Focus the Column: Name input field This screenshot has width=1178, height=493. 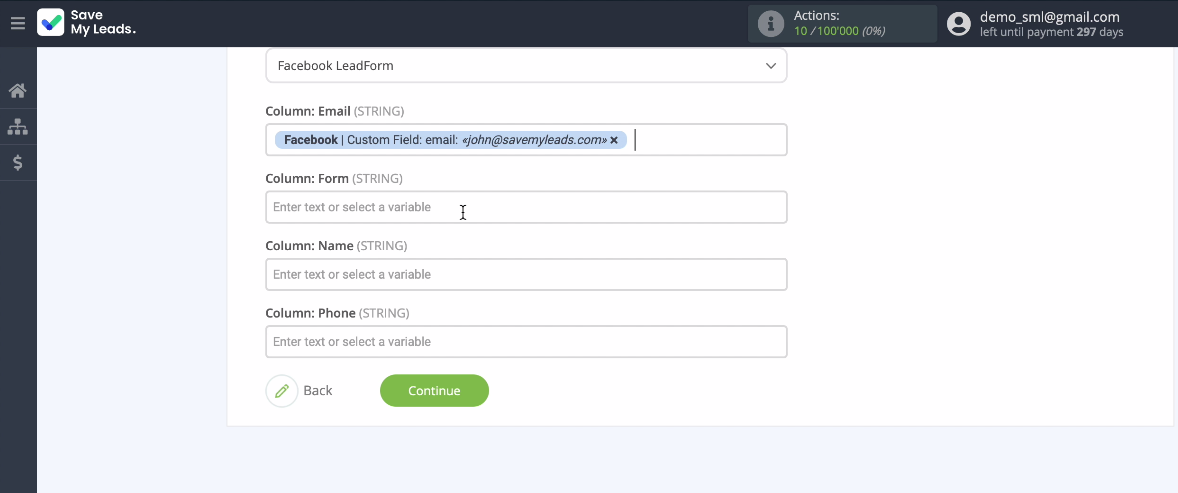point(526,274)
